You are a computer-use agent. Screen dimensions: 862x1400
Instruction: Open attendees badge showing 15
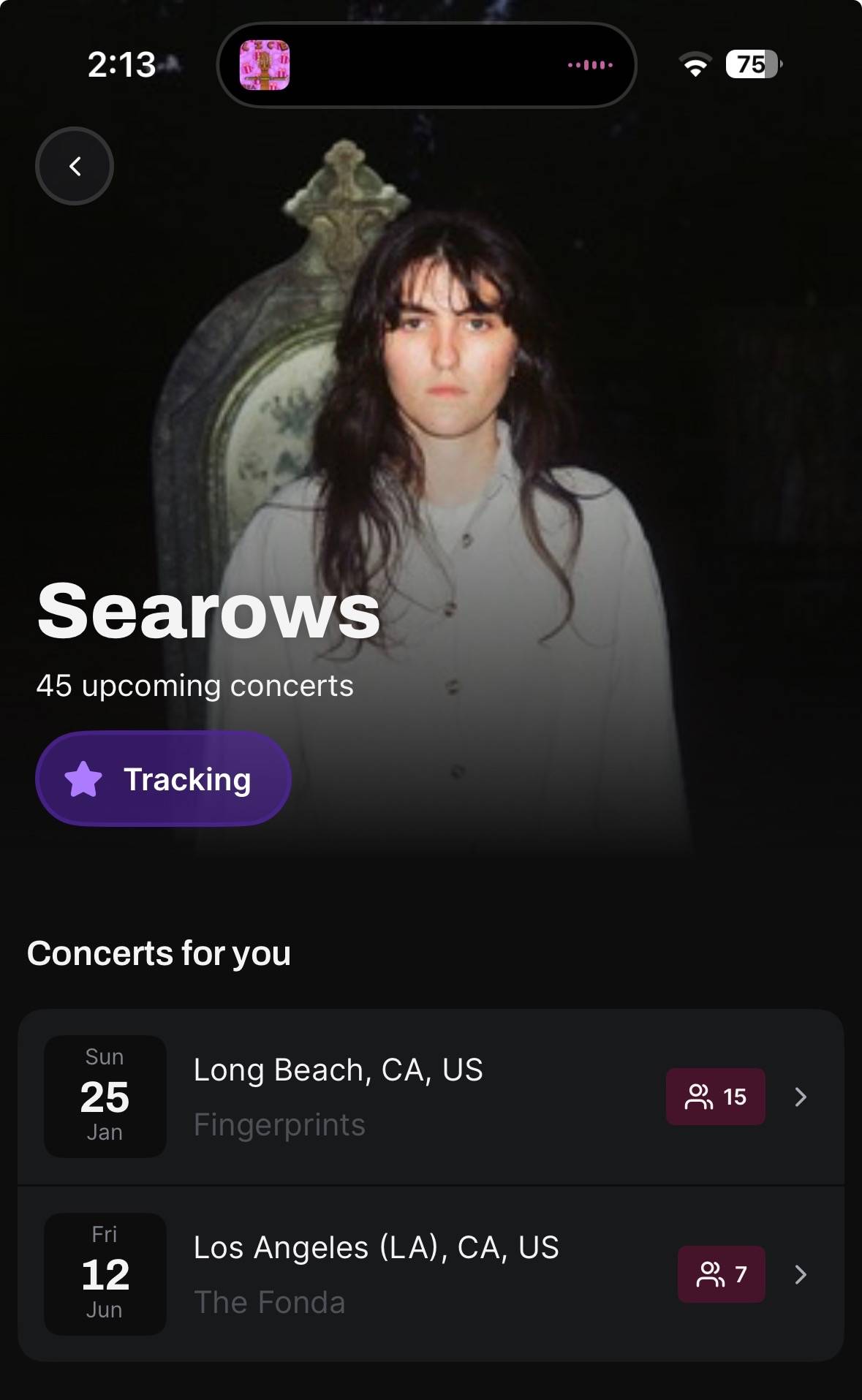pos(715,1097)
